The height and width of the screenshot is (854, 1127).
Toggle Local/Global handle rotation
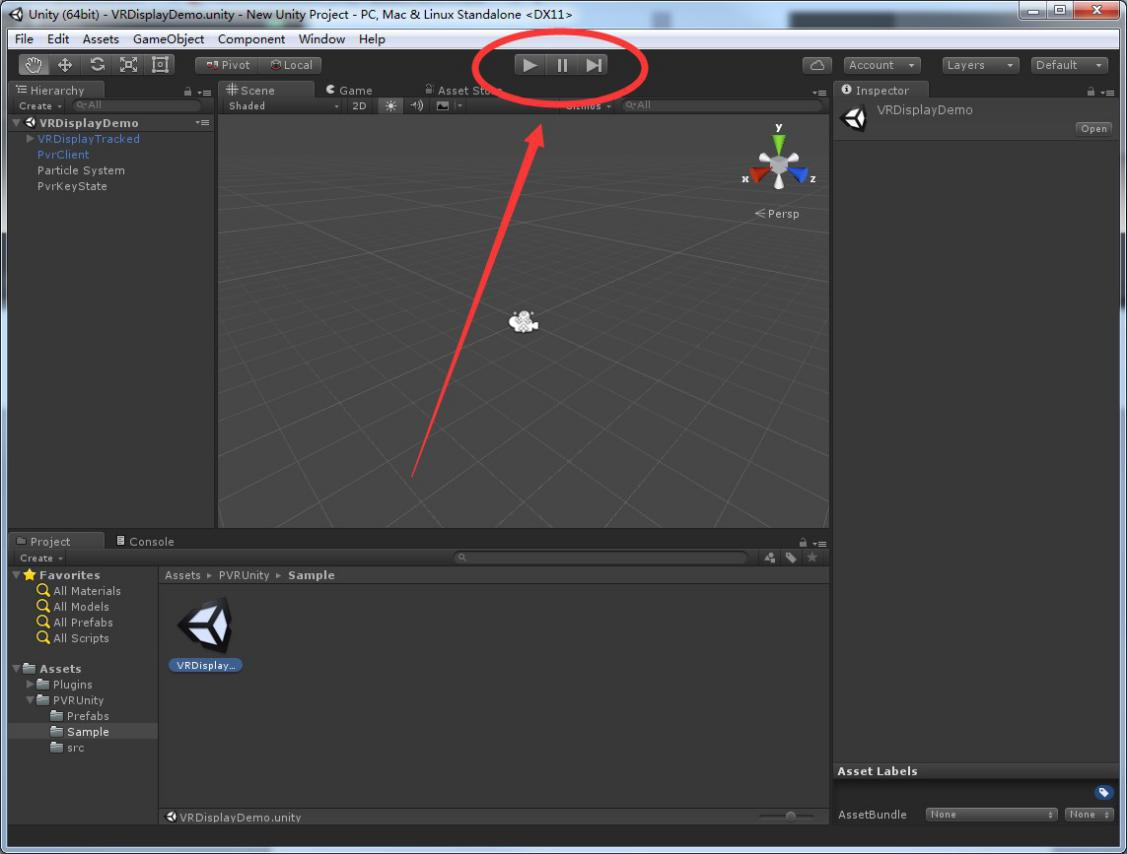pyautogui.click(x=291, y=65)
